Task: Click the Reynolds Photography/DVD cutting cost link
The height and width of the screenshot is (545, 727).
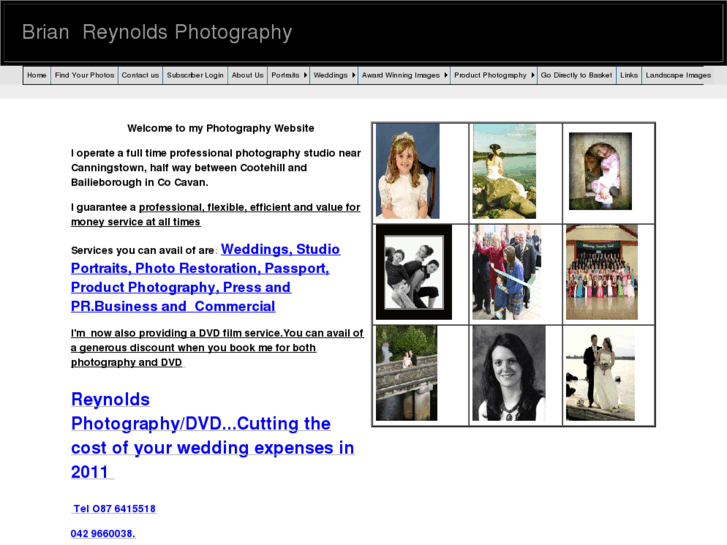Action: (x=213, y=436)
